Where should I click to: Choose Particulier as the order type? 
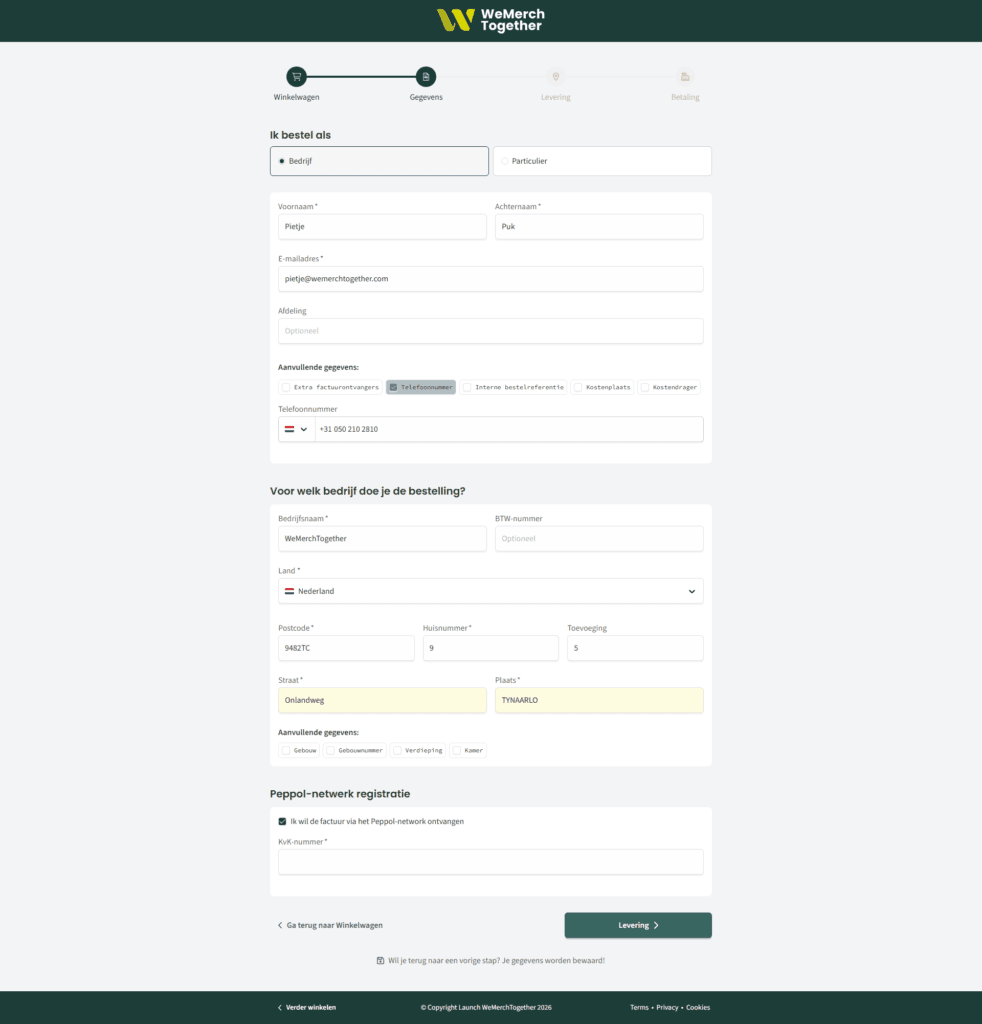coord(505,161)
